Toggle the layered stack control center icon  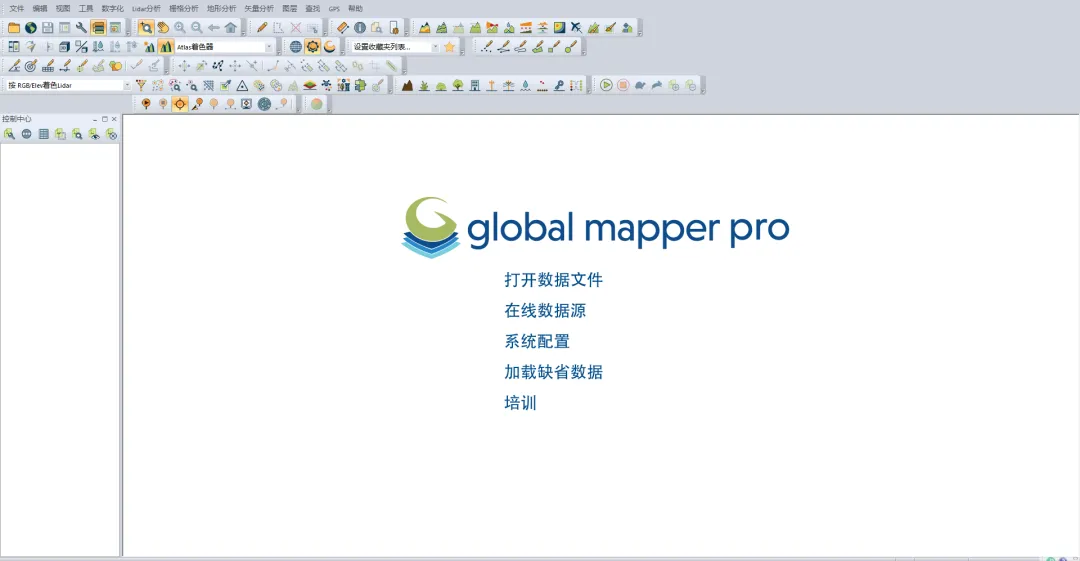coord(98,28)
